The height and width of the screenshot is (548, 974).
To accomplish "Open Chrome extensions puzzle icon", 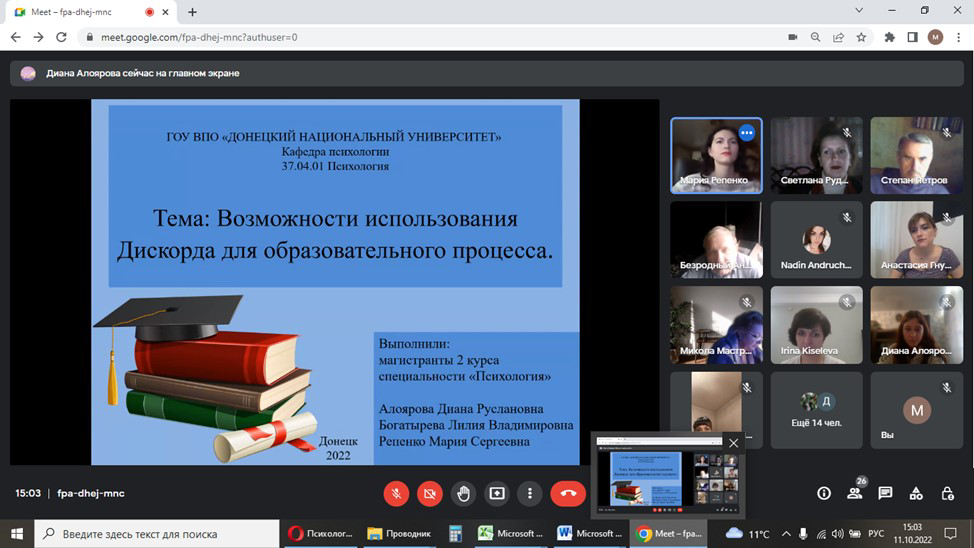I will [890, 37].
